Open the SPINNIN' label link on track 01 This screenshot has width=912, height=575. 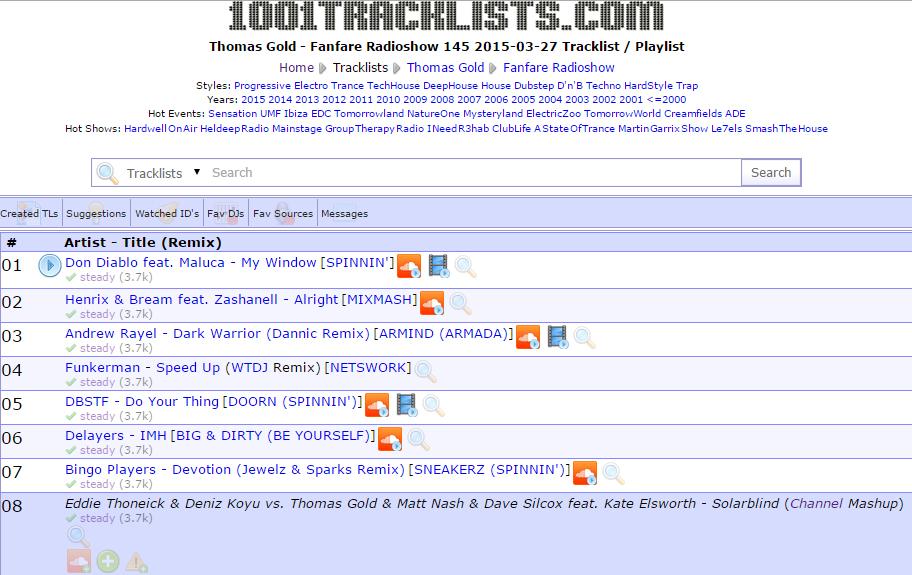357,263
